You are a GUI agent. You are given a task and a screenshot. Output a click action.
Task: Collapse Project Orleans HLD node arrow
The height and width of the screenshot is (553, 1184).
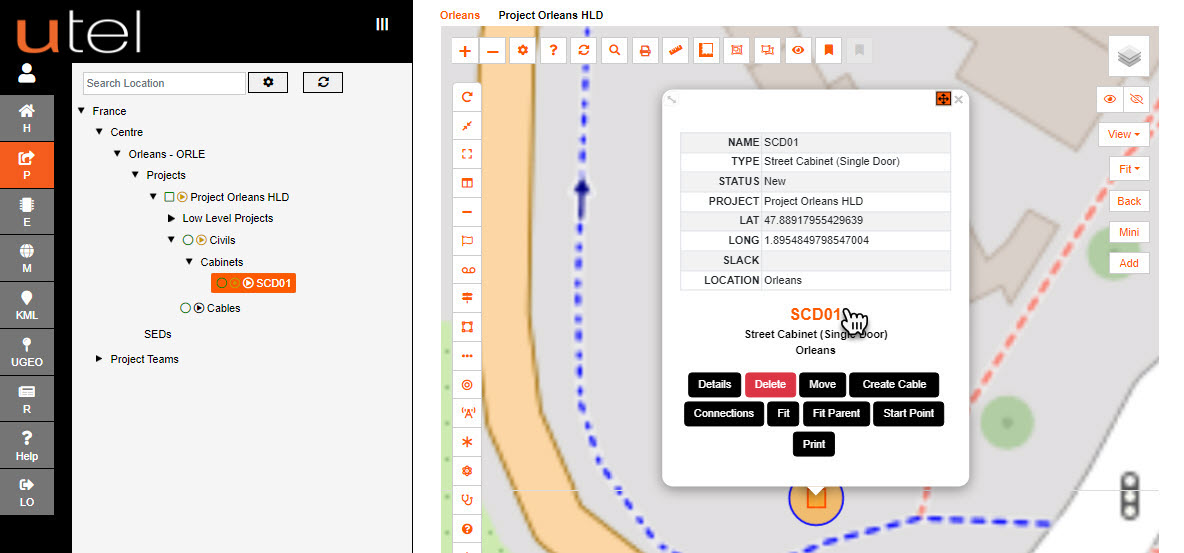(154, 197)
